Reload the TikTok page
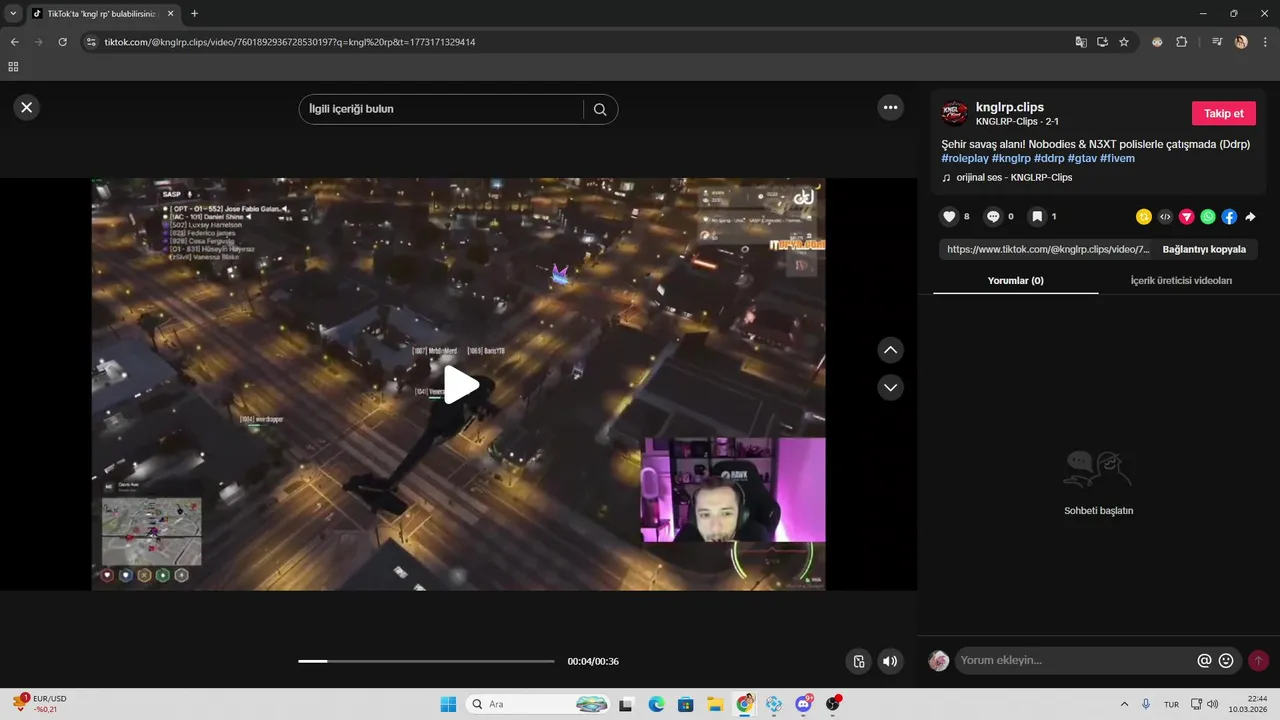 click(62, 42)
